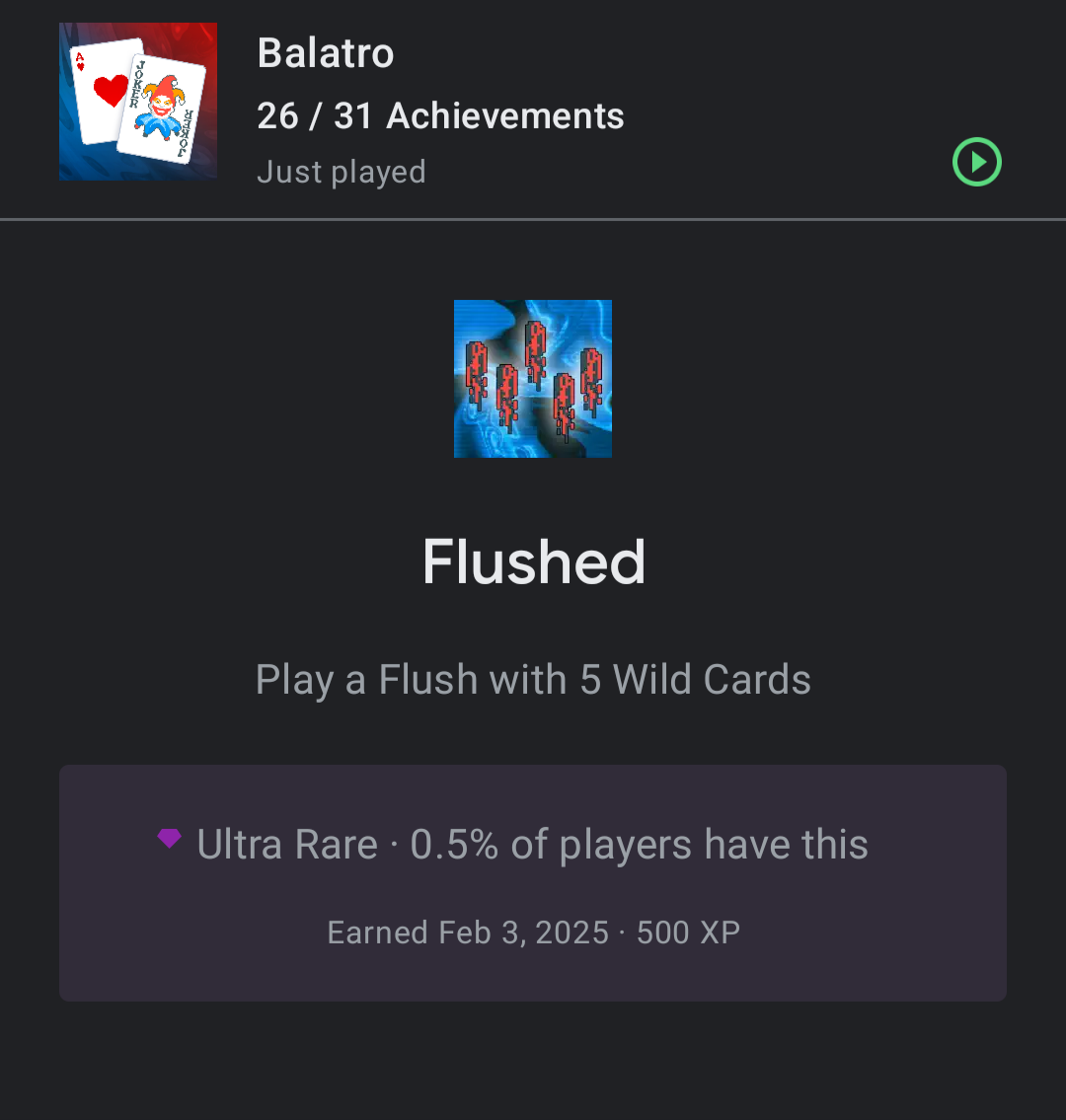Tap the Flushed achievement artwork

coord(533,379)
